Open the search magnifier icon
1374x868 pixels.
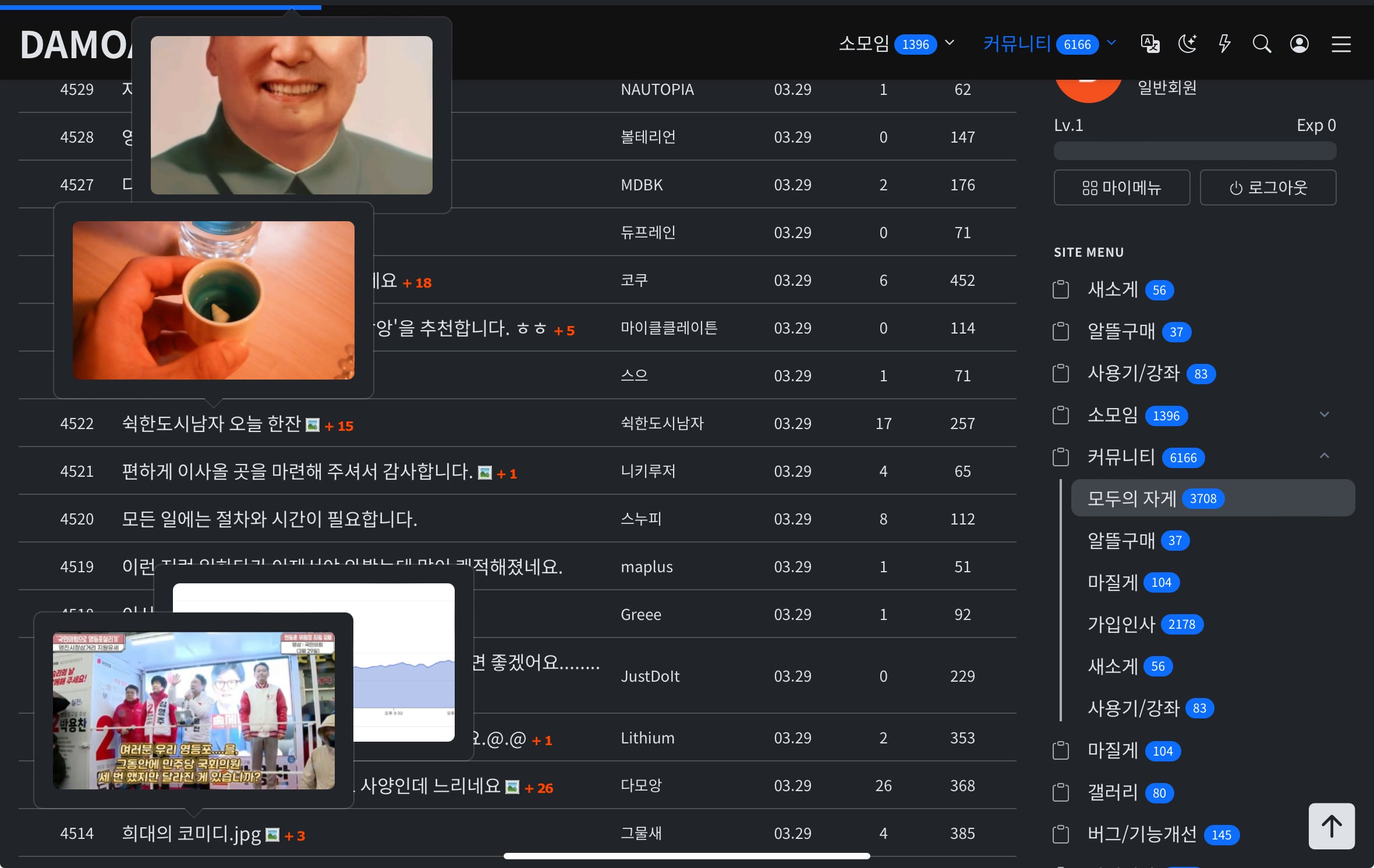click(1262, 44)
